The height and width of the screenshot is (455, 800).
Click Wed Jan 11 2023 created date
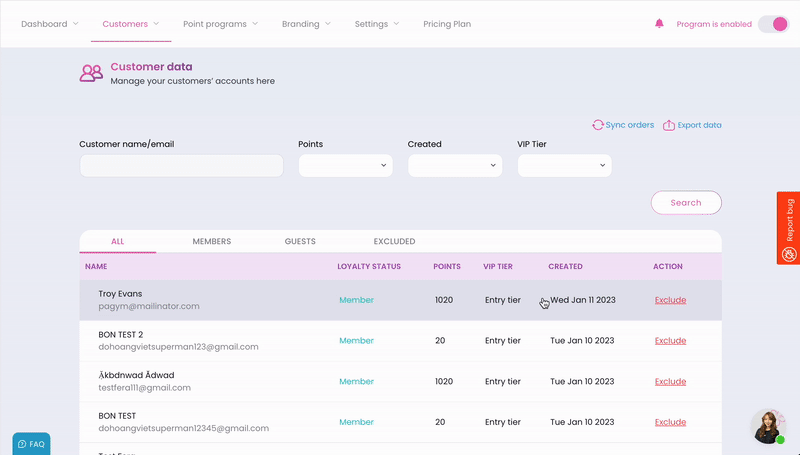pyautogui.click(x=583, y=300)
